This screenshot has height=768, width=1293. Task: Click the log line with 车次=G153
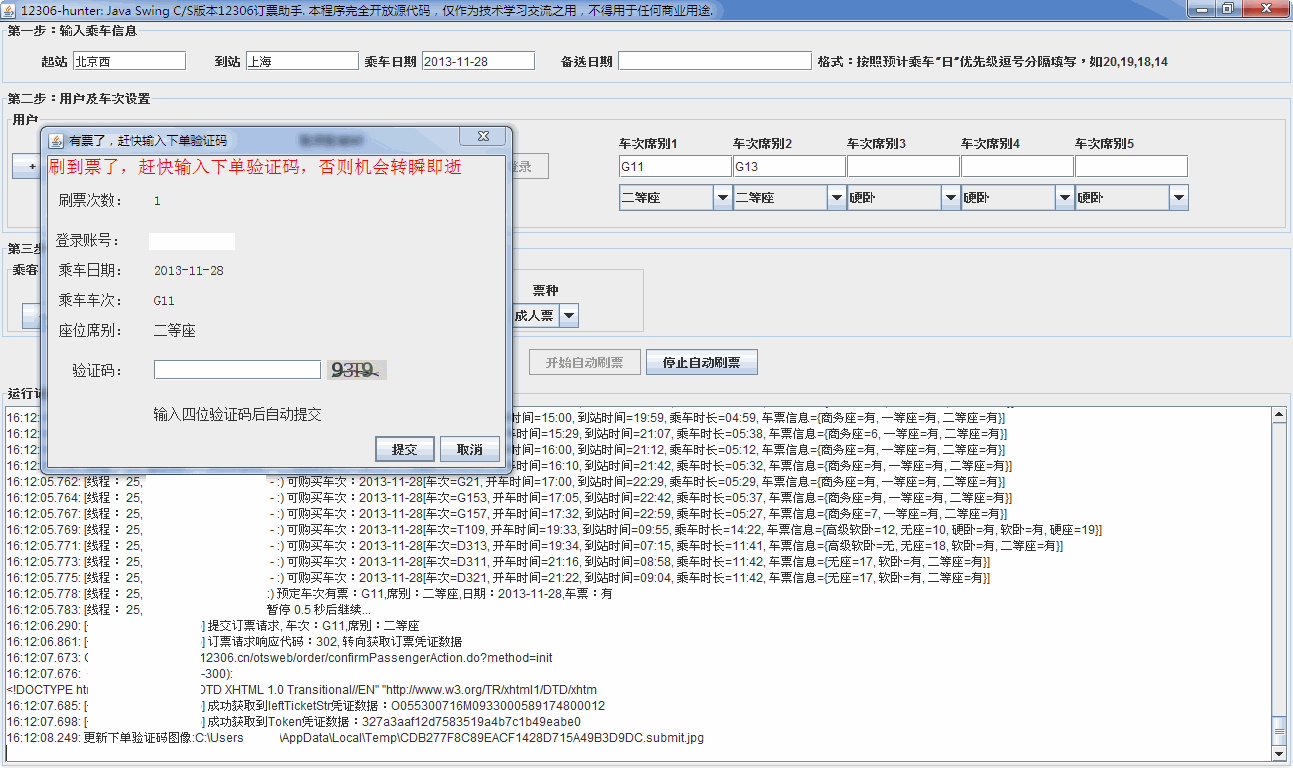click(508, 498)
